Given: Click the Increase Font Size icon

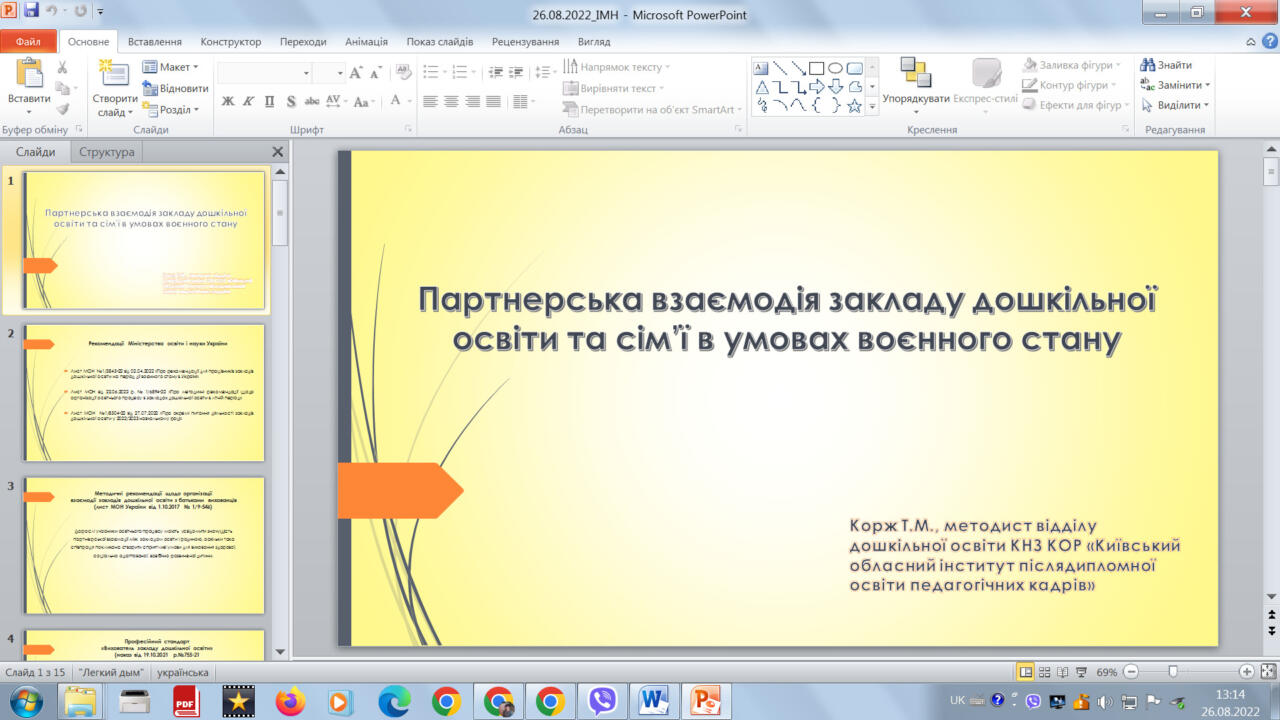Looking at the screenshot, I should pos(356,73).
